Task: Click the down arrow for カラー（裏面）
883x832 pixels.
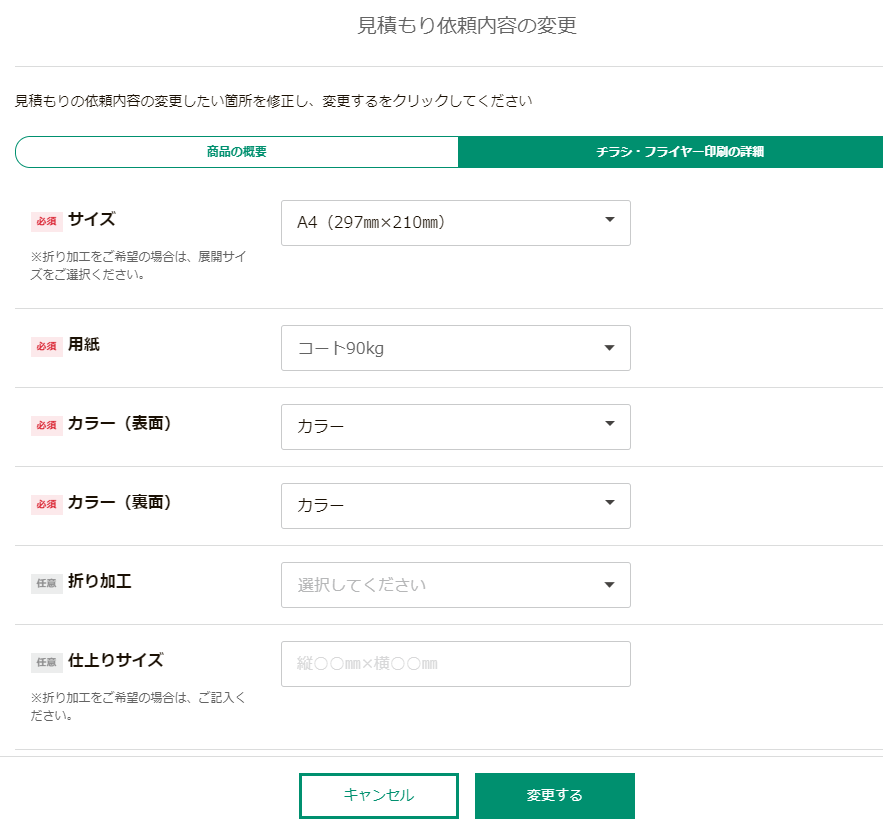Action: click(610, 504)
